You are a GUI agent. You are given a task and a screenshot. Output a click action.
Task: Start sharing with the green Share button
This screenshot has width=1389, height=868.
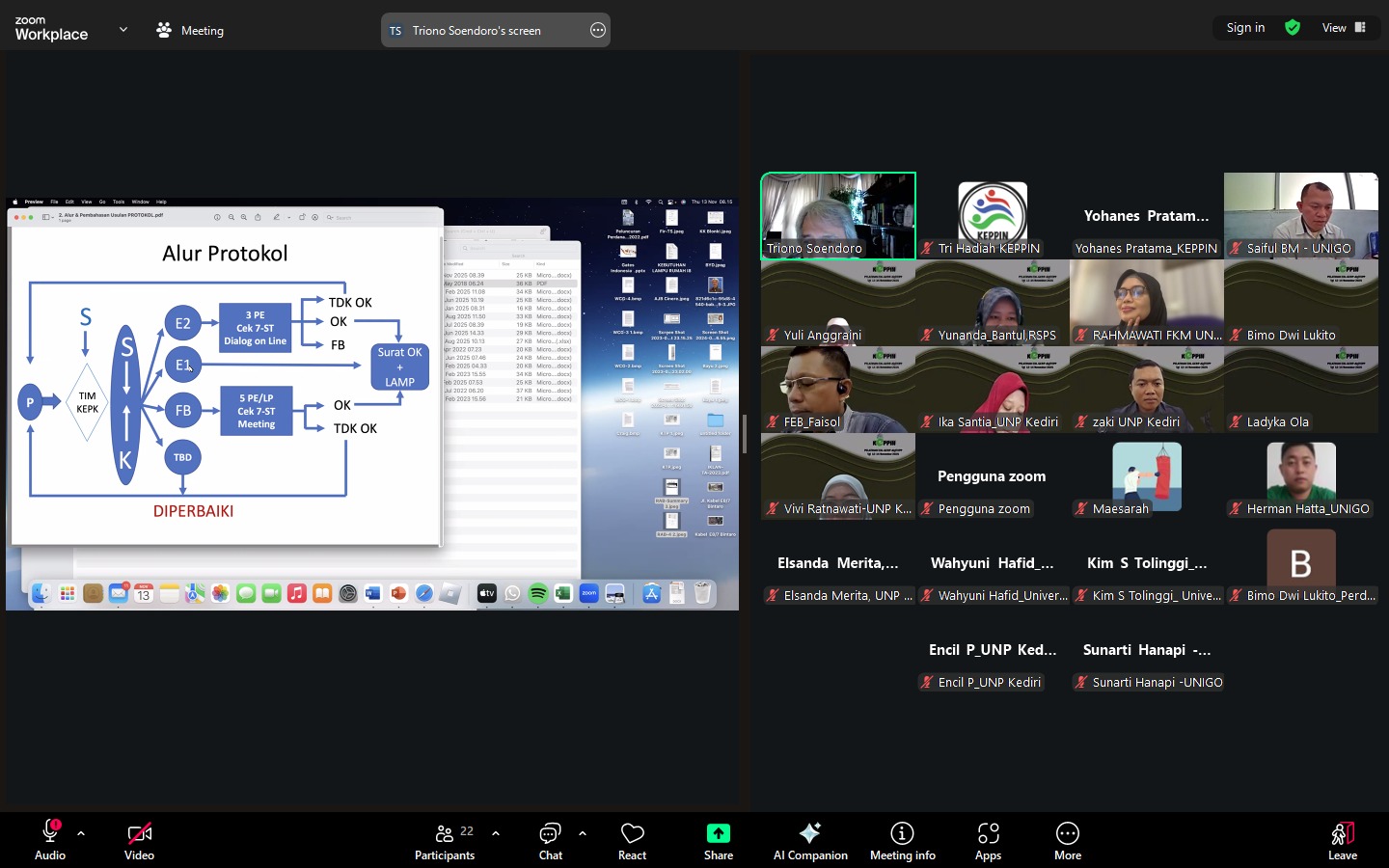tap(718, 839)
